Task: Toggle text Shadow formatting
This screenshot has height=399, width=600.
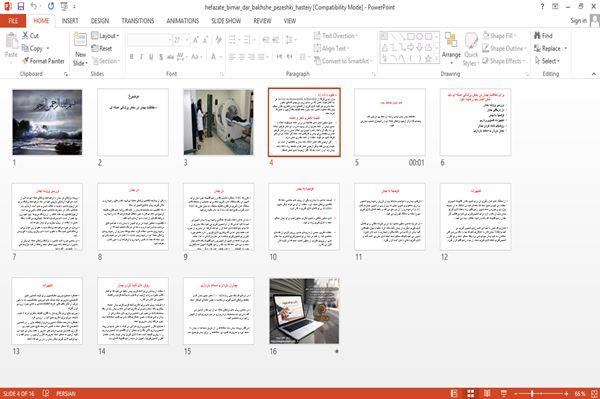Action: (x=161, y=57)
